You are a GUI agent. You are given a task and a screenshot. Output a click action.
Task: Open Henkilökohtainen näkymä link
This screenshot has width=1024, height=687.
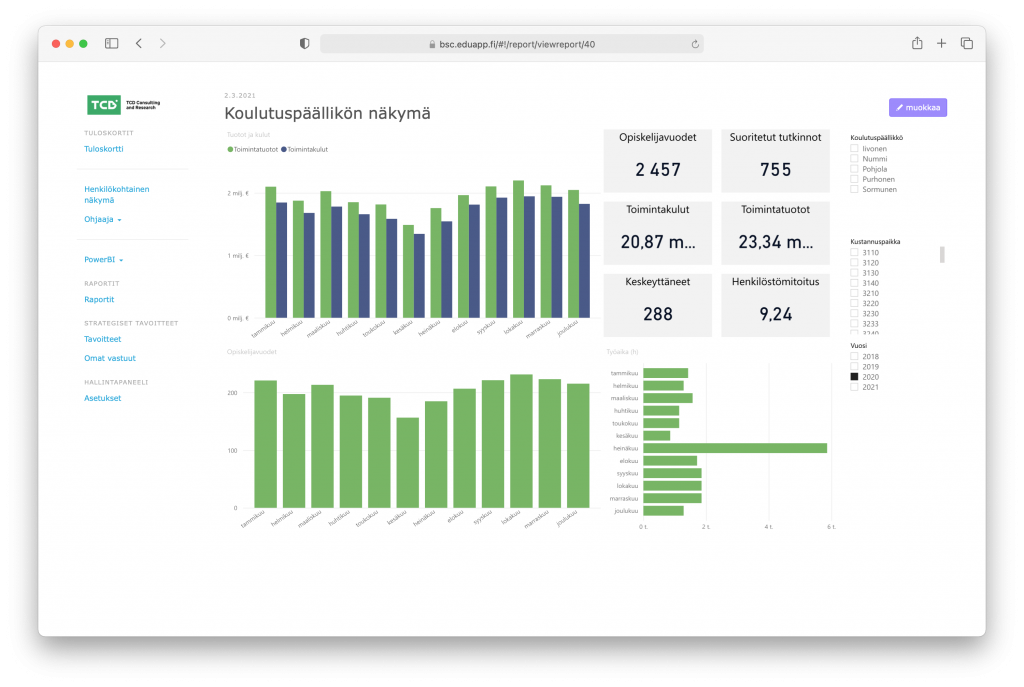click(117, 195)
